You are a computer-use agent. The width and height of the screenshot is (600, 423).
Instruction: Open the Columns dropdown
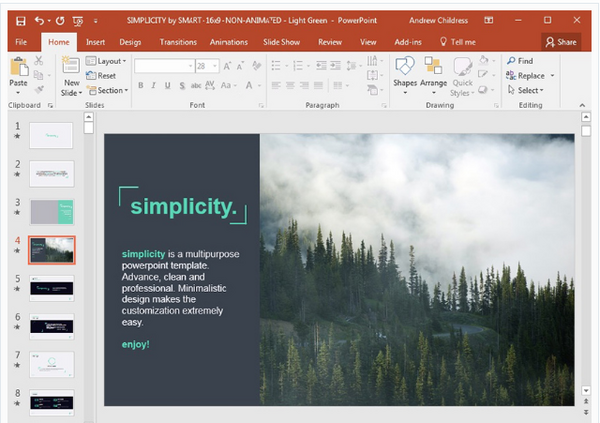click(x=340, y=85)
